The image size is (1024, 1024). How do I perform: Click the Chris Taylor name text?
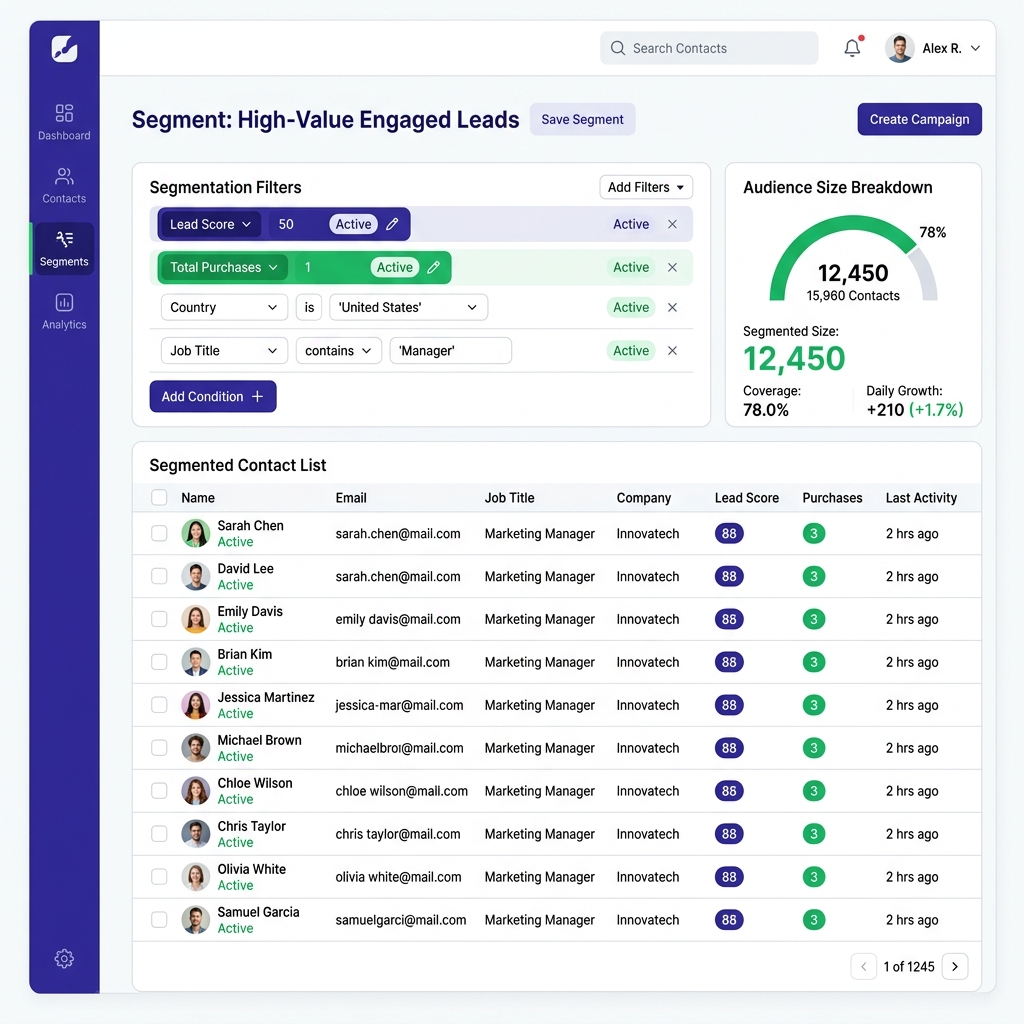251,826
